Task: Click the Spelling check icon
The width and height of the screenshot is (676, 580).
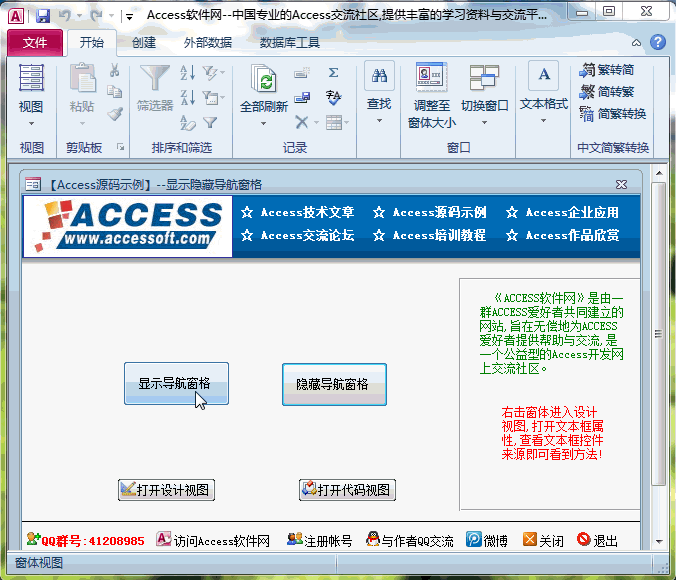Action: click(x=333, y=98)
